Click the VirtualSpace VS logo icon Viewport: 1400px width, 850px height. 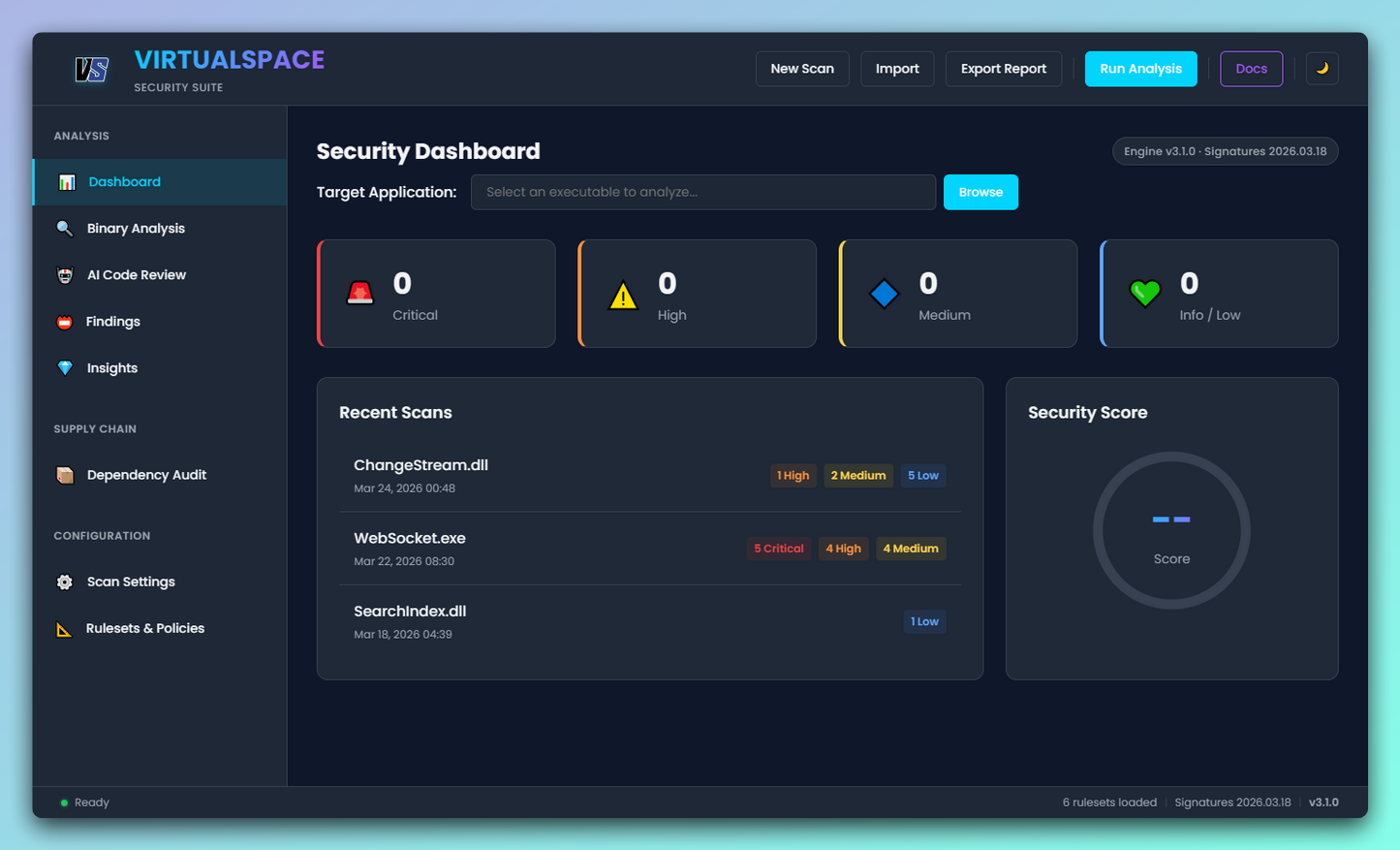pyautogui.click(x=90, y=69)
